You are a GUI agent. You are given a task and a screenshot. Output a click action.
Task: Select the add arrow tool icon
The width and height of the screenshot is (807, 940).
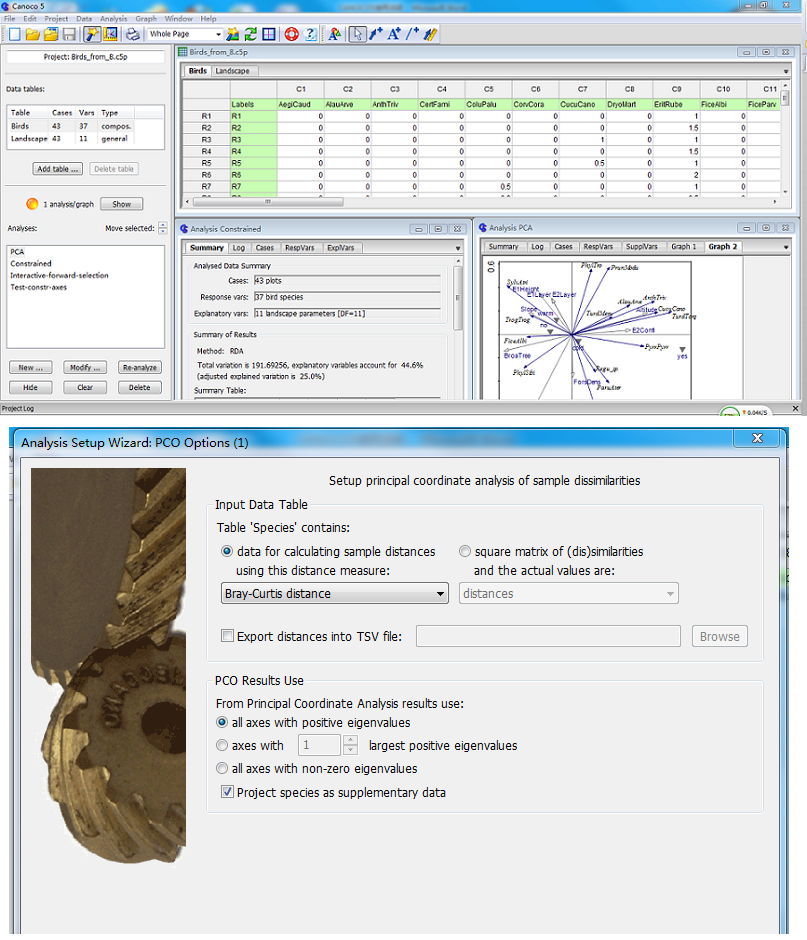(376, 34)
